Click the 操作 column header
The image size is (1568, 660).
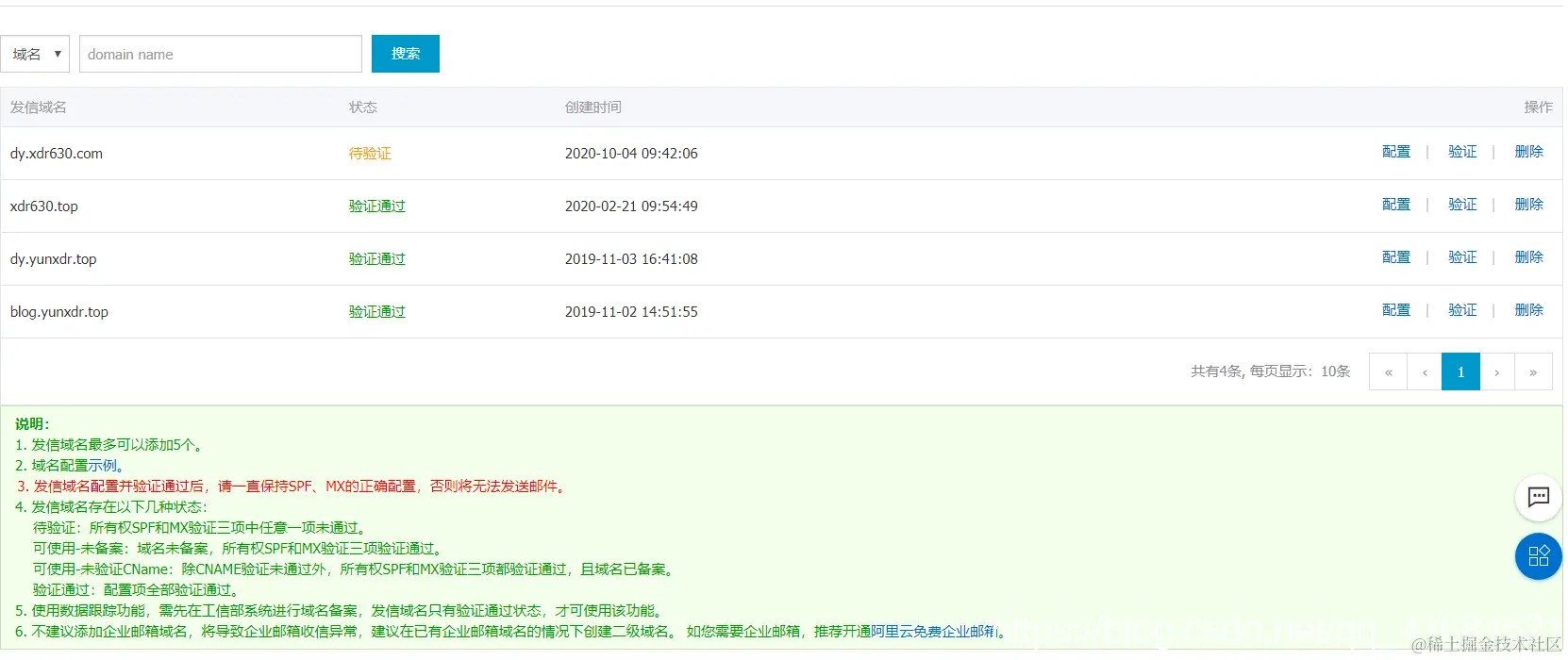[x=1538, y=107]
